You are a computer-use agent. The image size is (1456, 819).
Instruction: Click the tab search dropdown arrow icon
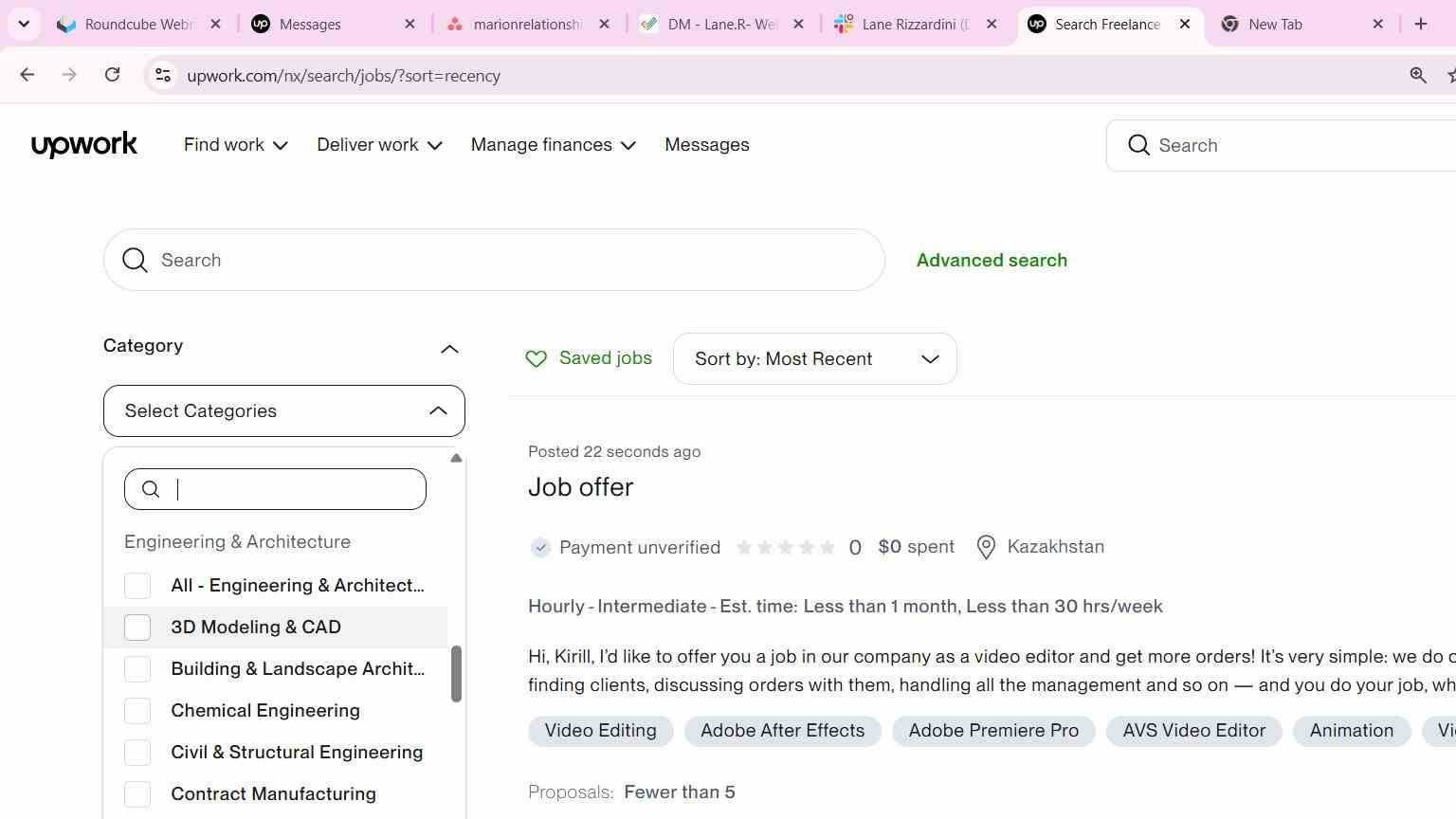coord(24,24)
